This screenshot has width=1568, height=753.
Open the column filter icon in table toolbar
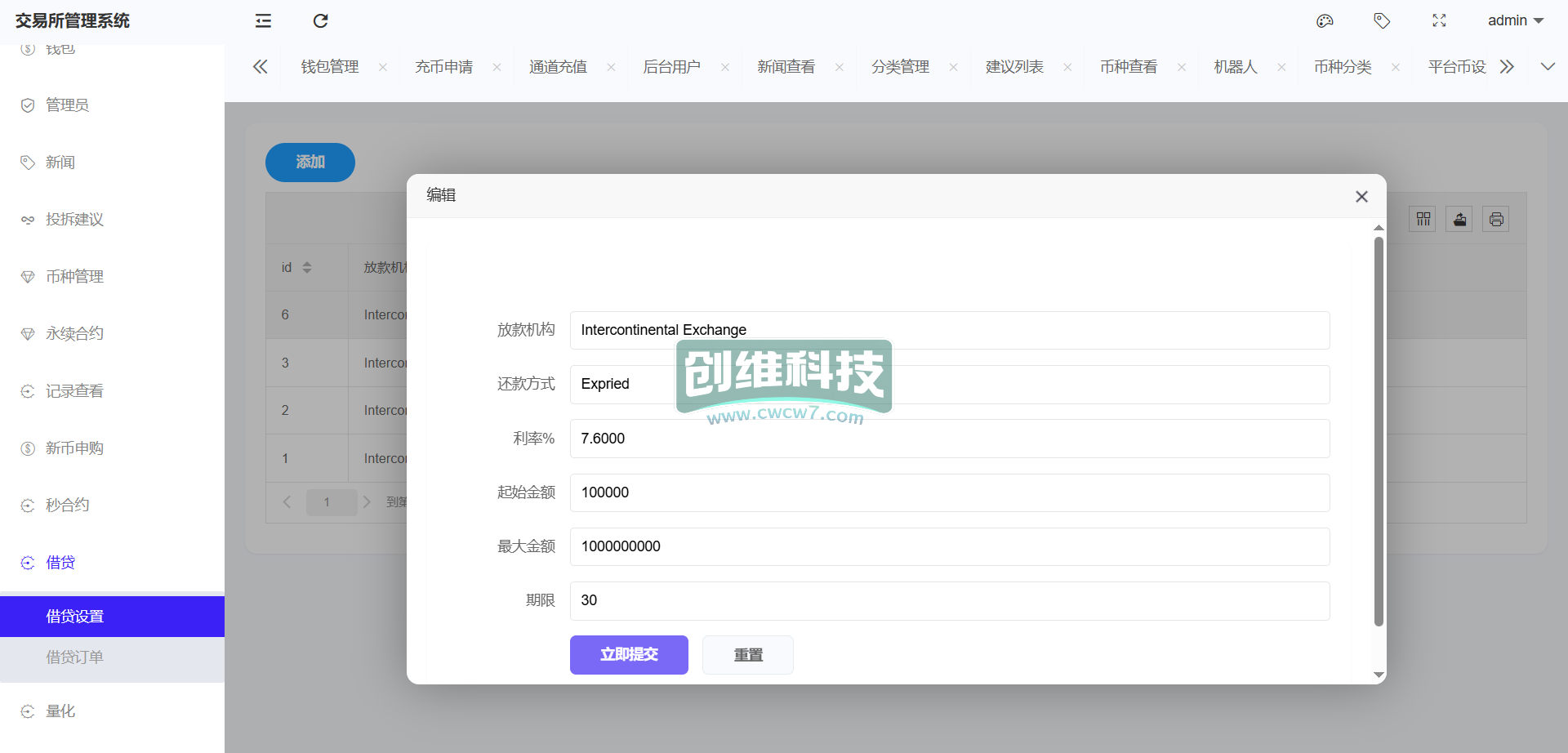point(1423,219)
